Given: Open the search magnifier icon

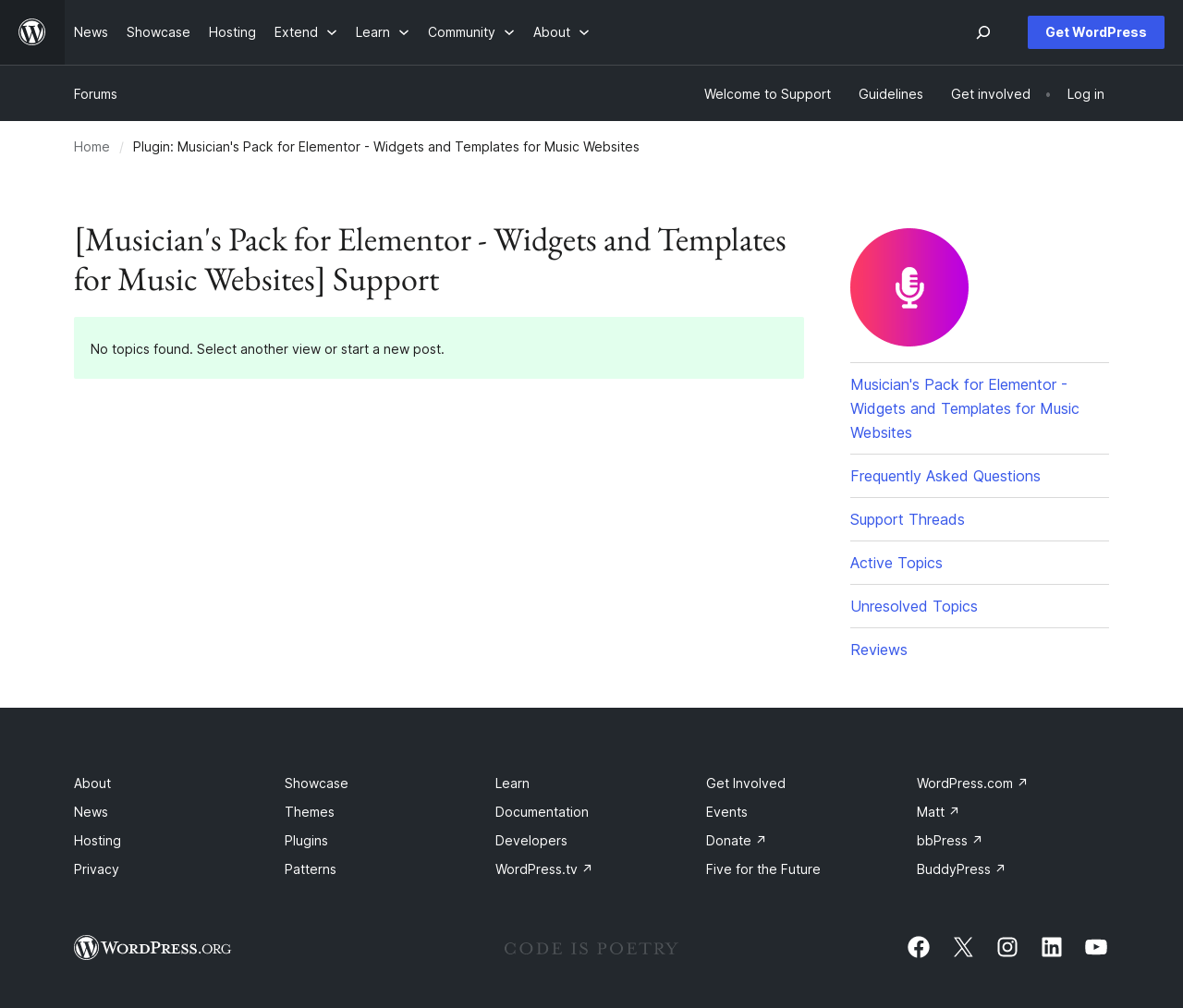Looking at the screenshot, I should click(983, 32).
